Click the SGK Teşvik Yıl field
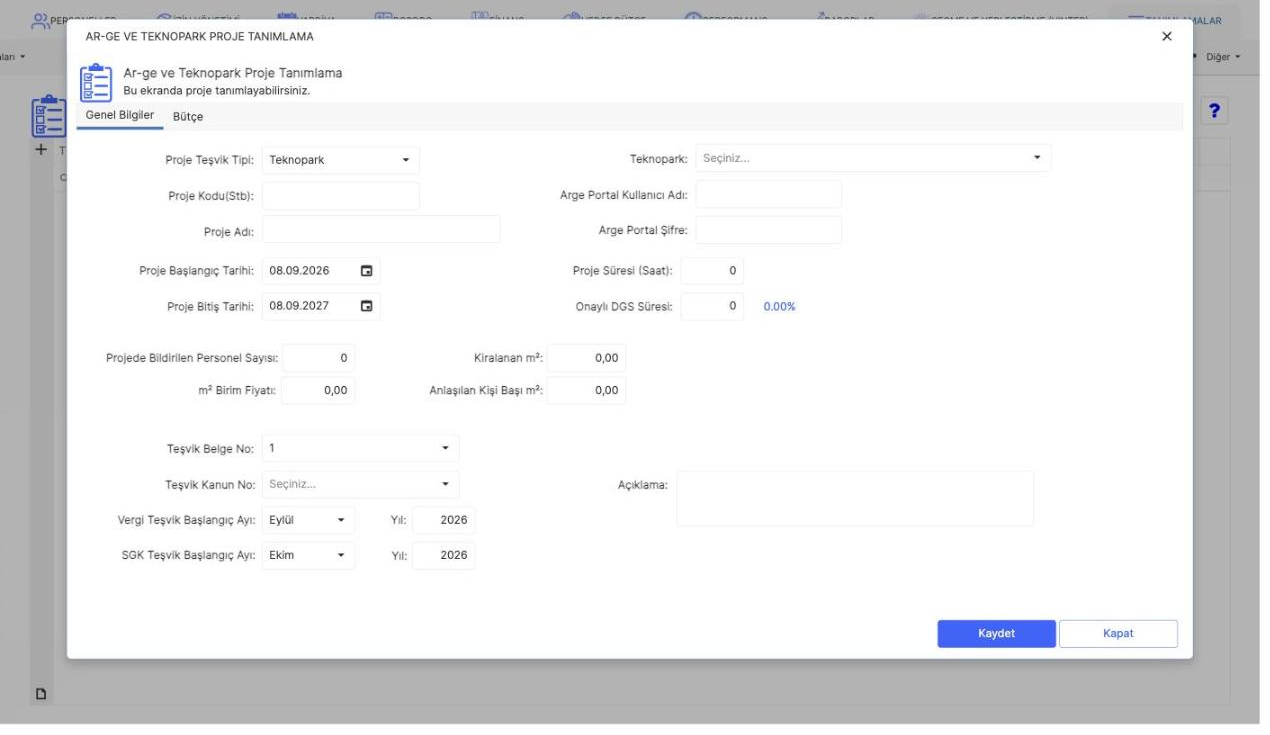Screen dimensions: 1270x735 tap(443, 556)
